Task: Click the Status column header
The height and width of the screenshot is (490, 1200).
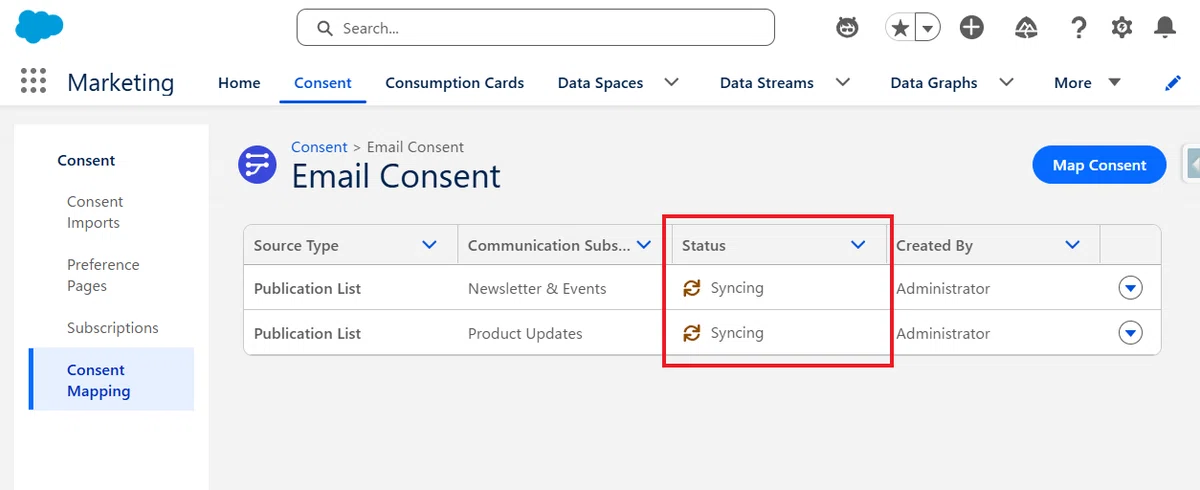Action: 704,245
